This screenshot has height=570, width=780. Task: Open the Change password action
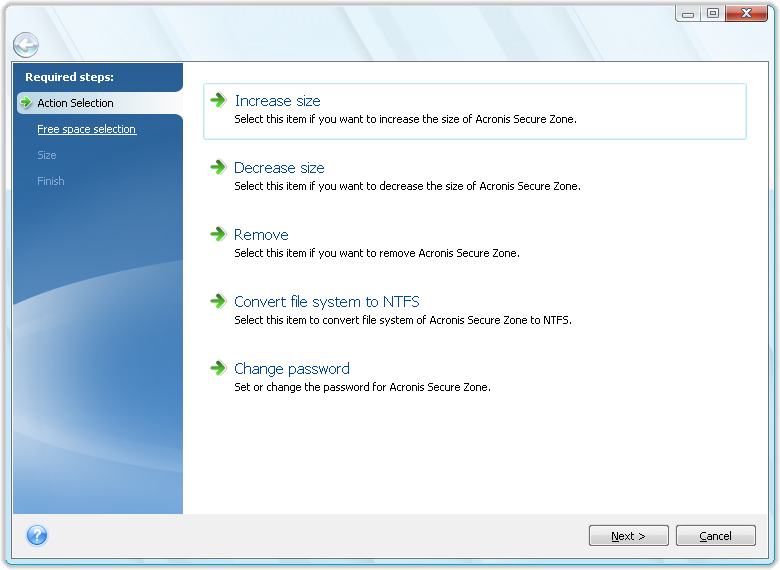point(292,369)
